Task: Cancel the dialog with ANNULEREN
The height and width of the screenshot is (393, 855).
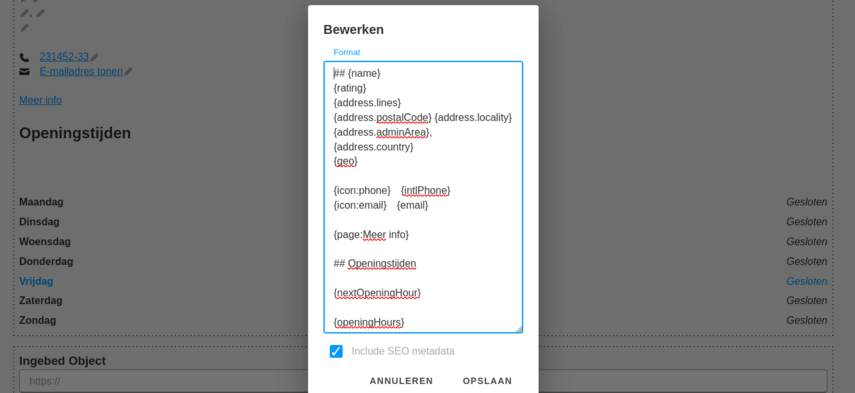Action: (401, 381)
